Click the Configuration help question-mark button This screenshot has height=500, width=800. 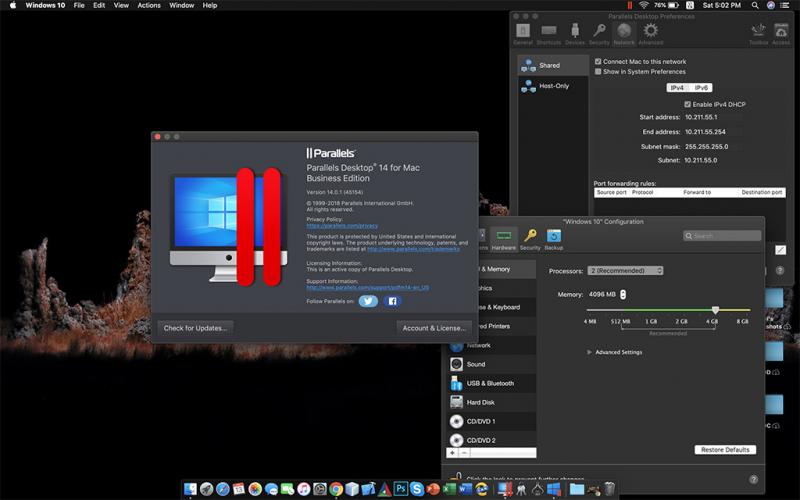click(x=753, y=480)
